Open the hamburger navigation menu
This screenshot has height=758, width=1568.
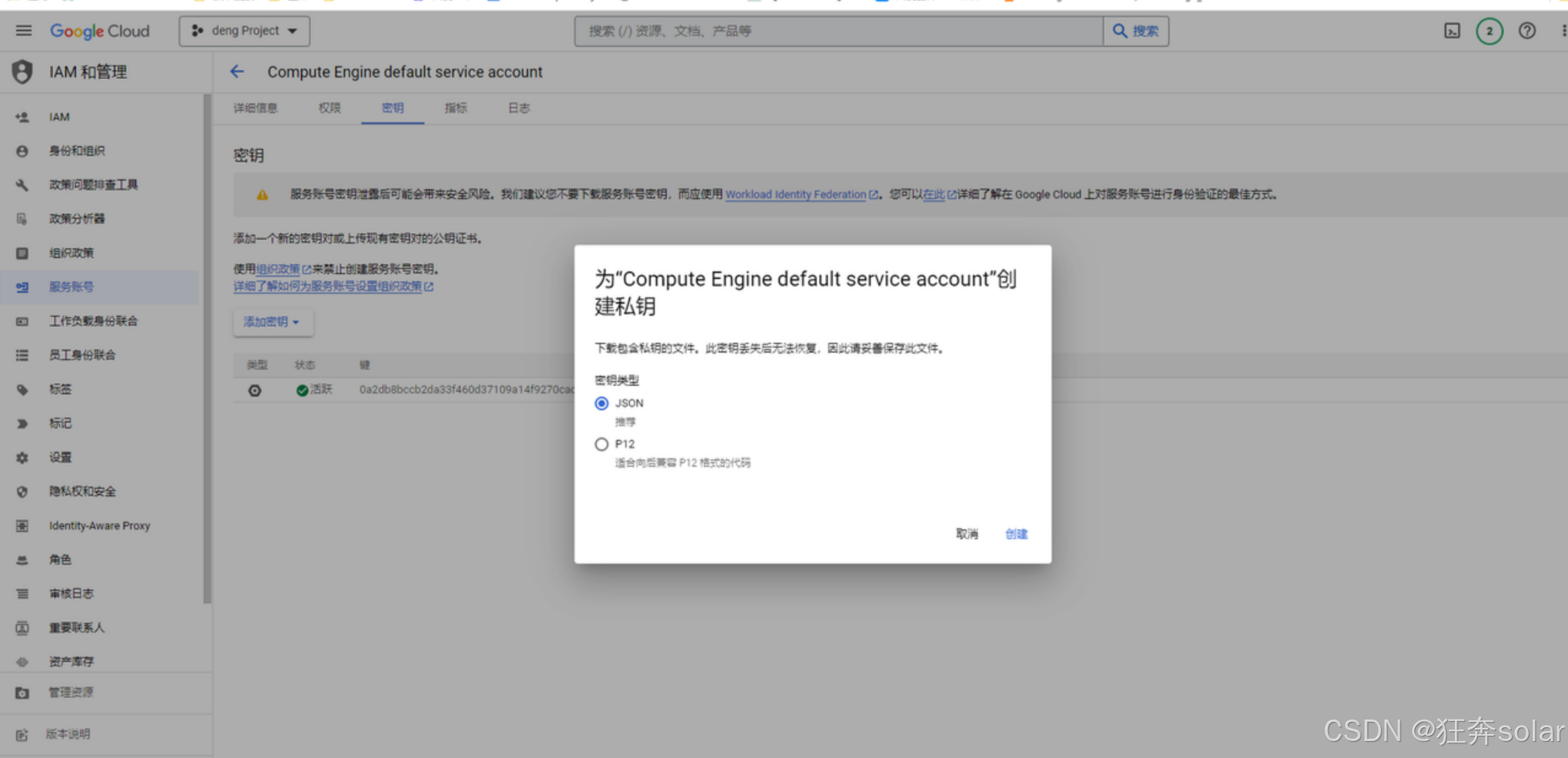(x=24, y=31)
